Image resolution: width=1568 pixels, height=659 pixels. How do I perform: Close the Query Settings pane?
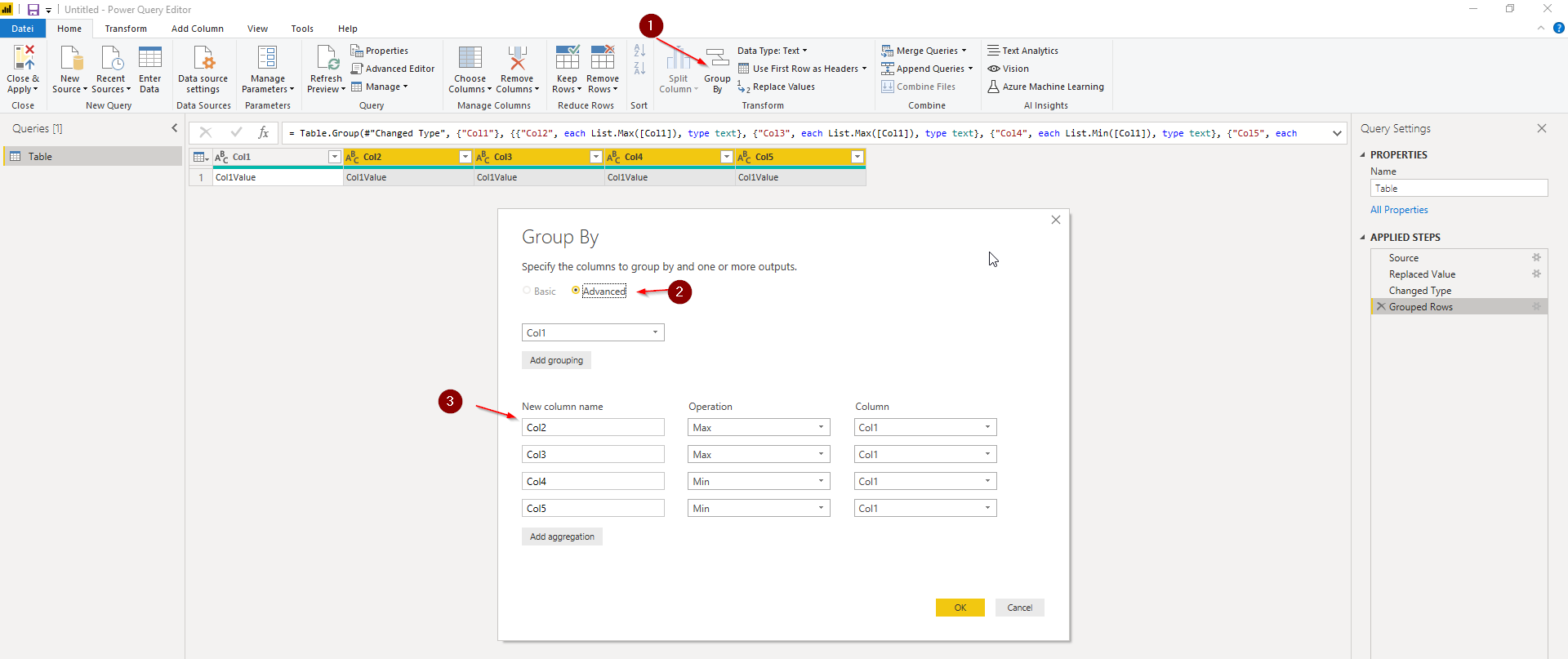tap(1542, 128)
